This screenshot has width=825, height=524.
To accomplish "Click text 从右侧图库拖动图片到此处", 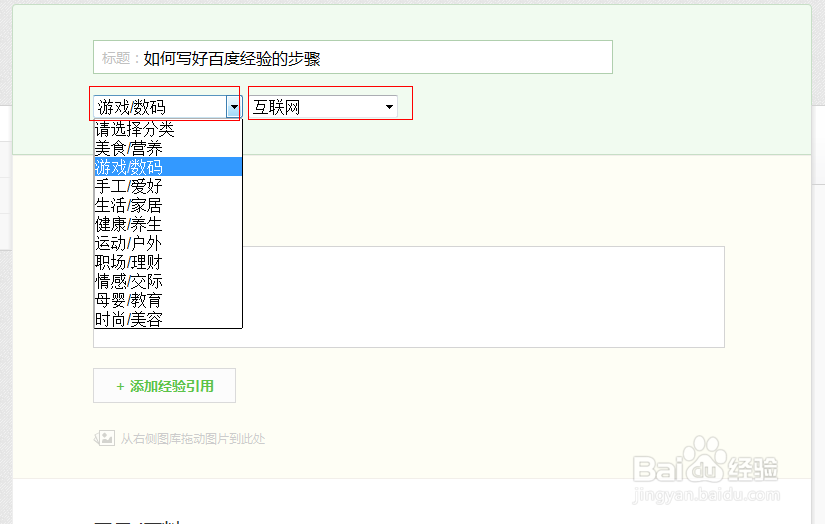I will [193, 438].
